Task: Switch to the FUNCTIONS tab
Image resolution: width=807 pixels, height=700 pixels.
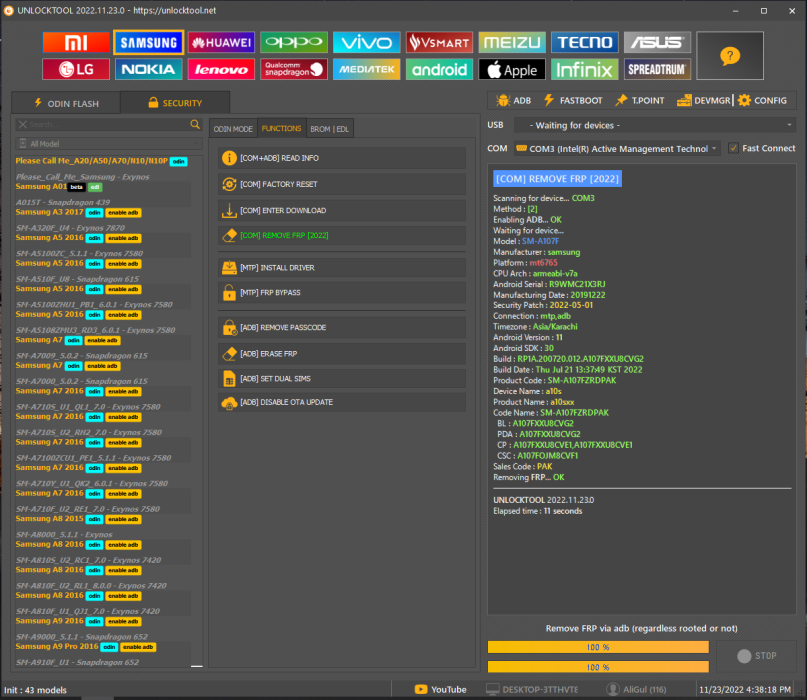Action: (282, 128)
